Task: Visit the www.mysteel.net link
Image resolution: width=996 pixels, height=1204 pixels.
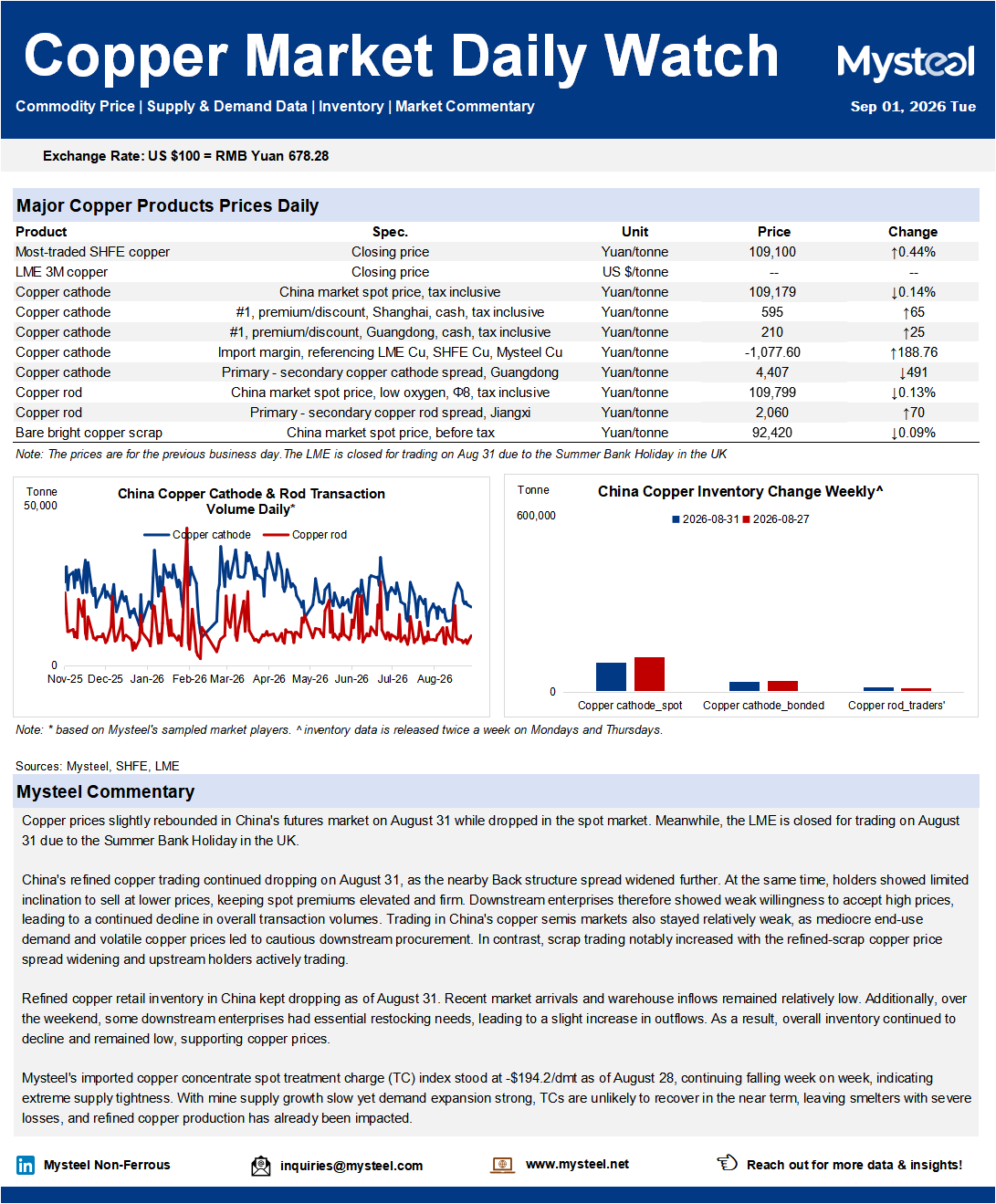Action: point(577,1164)
